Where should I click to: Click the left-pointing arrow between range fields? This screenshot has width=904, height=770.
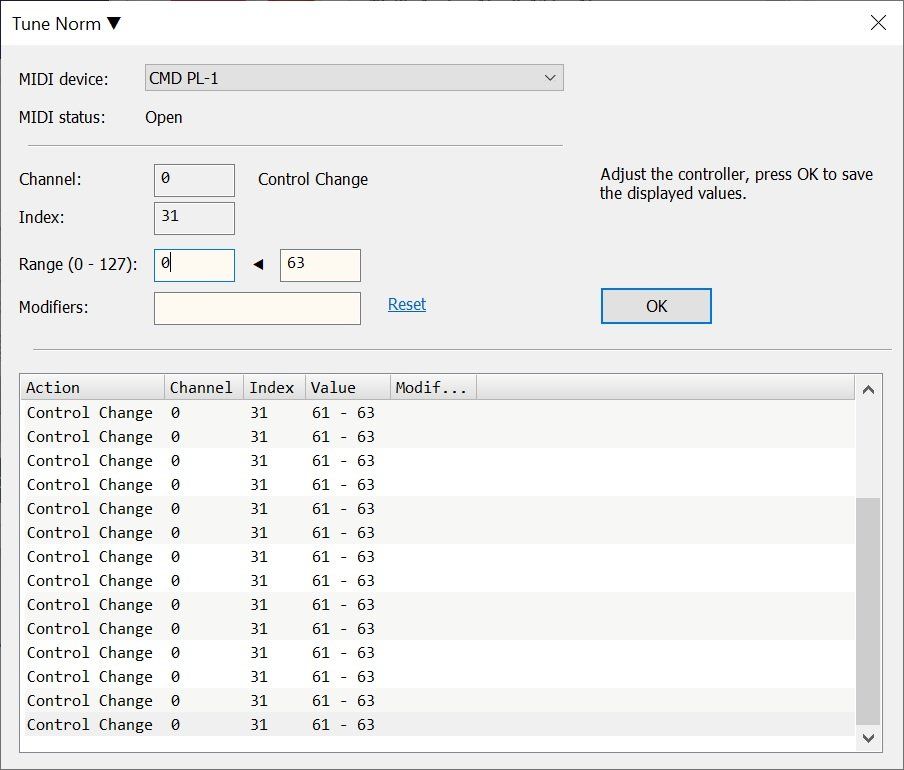pyautogui.click(x=258, y=265)
